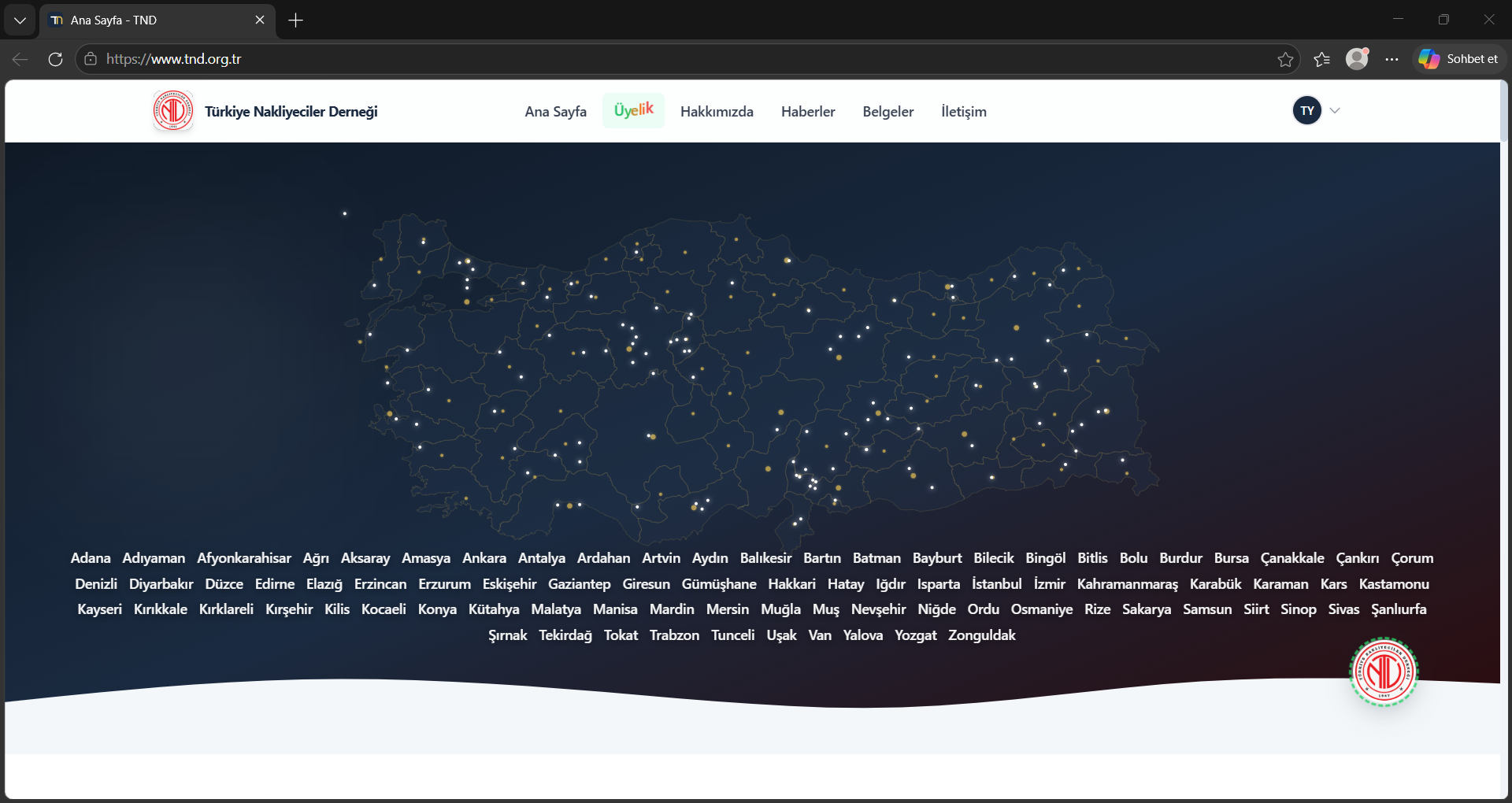Select the city Samsun
Image resolution: width=1512 pixels, height=803 pixels.
(x=1207, y=609)
